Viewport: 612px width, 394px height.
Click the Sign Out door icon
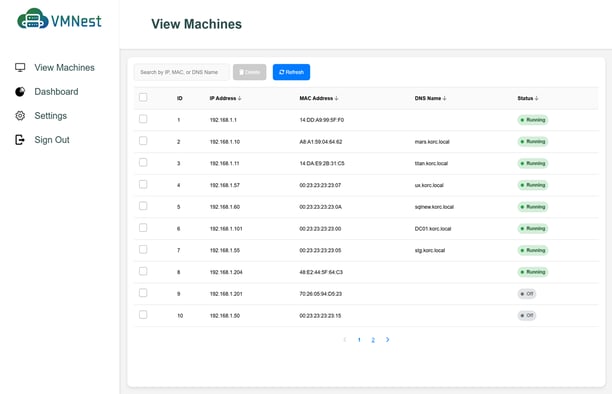click(x=20, y=140)
